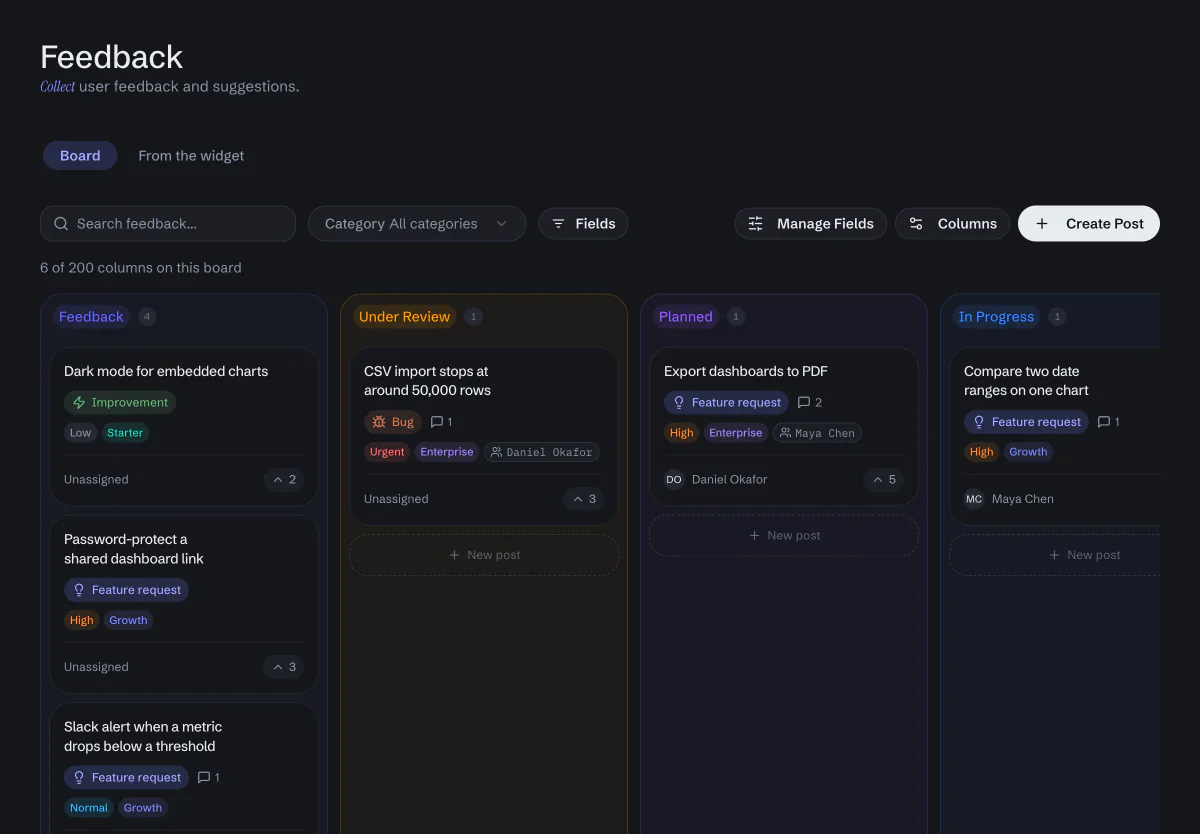The height and width of the screenshot is (834, 1200).
Task: Click the Low priority tag
Action: 80,433
